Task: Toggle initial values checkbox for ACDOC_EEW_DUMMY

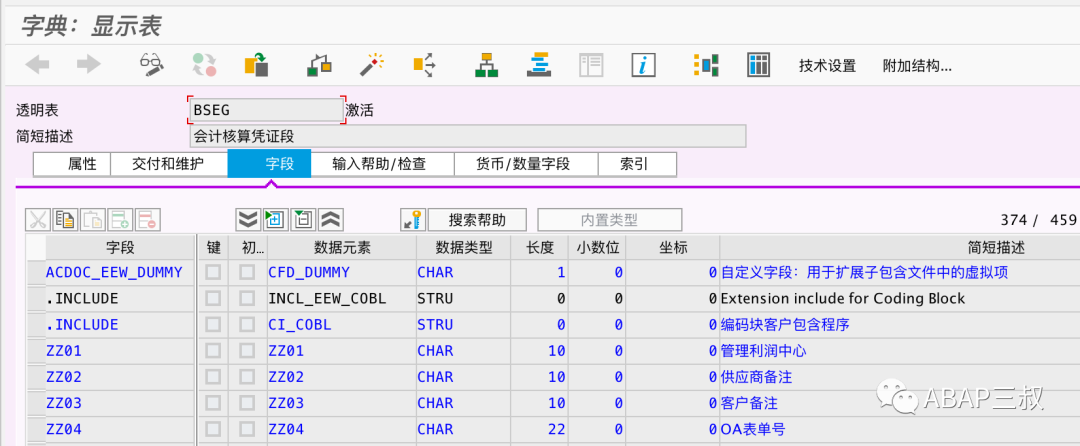Action: click(x=247, y=273)
